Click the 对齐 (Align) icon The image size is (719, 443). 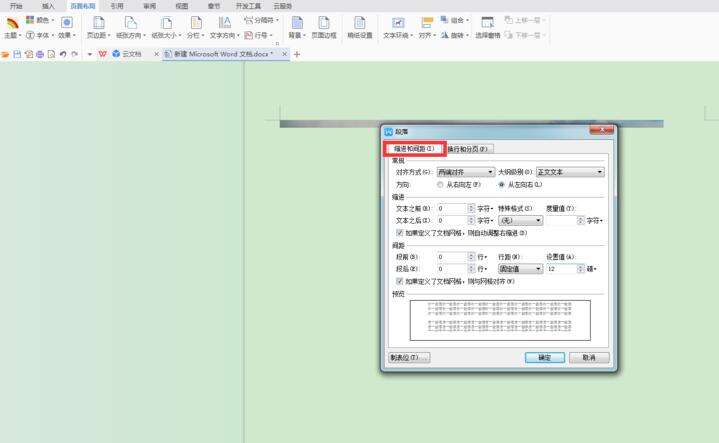point(427,23)
